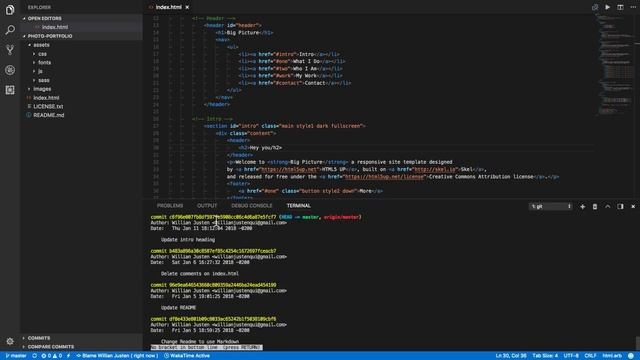
Task: Kill the terminal with the trash icon
Action: click(595, 207)
